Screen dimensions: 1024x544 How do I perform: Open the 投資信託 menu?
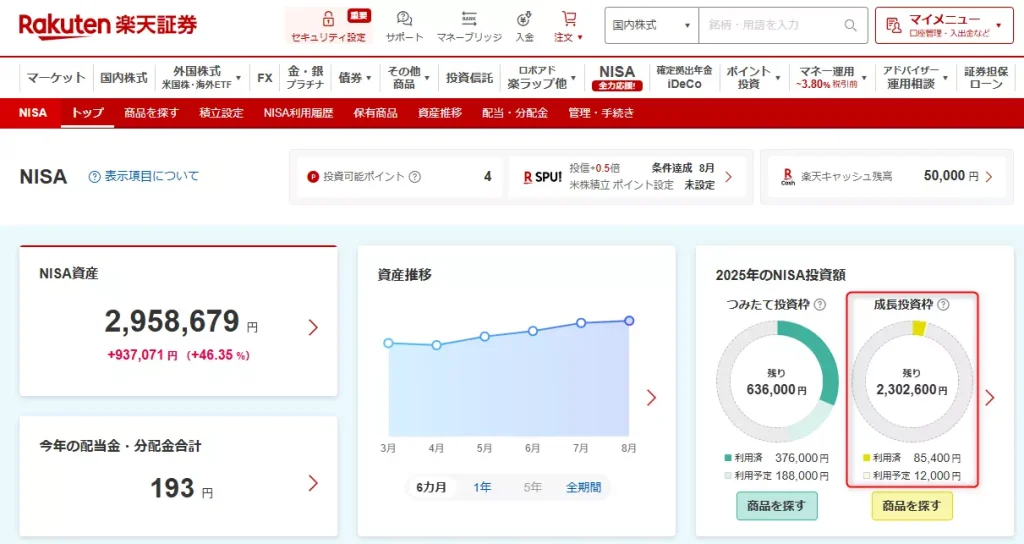[x=469, y=78]
